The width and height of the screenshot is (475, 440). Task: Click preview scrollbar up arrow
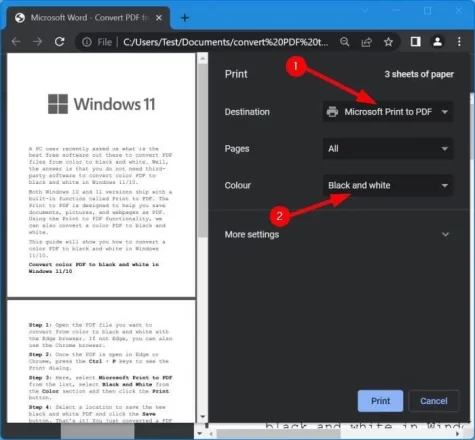click(x=202, y=58)
